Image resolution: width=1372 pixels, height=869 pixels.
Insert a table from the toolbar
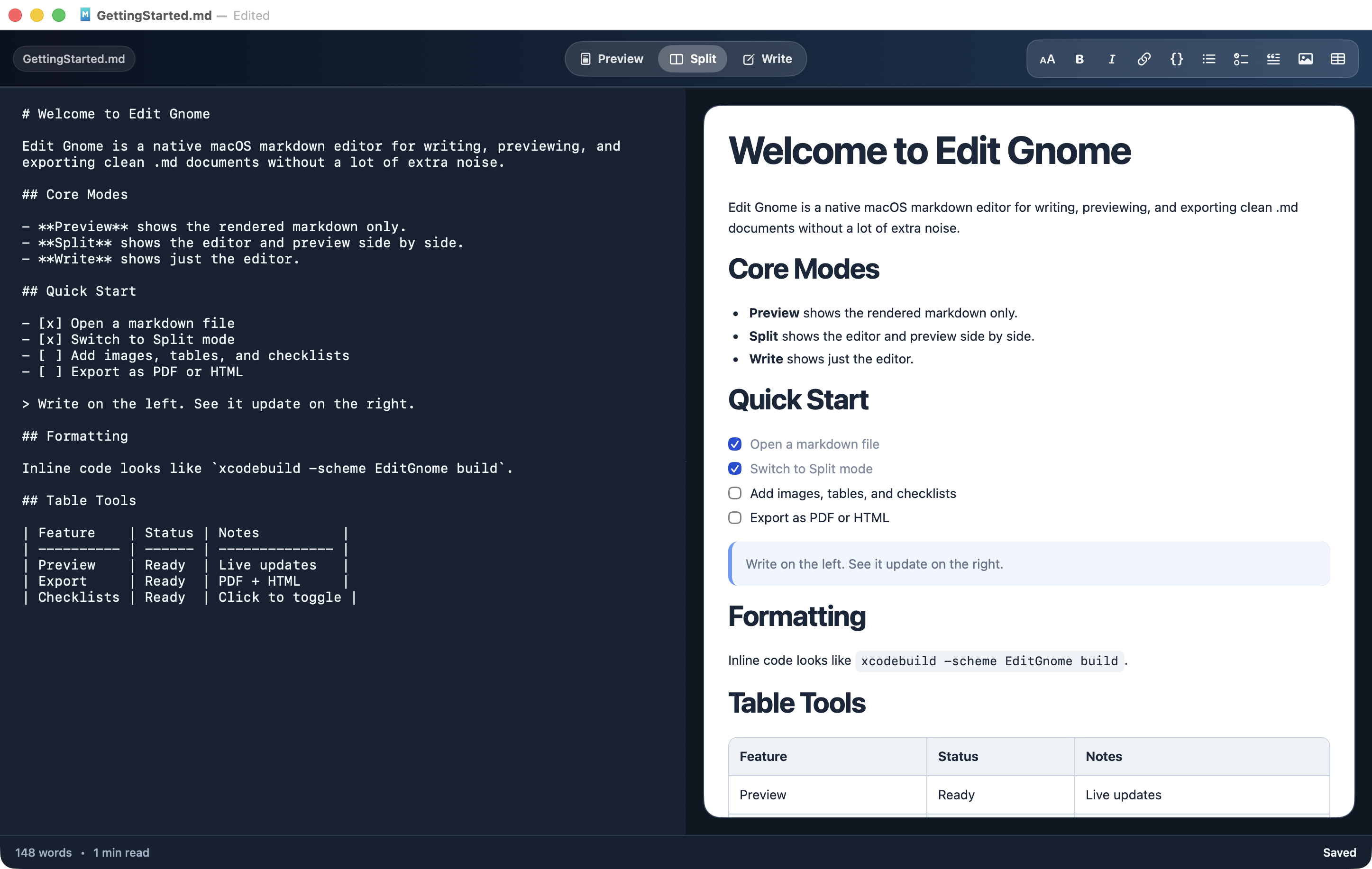click(x=1337, y=59)
